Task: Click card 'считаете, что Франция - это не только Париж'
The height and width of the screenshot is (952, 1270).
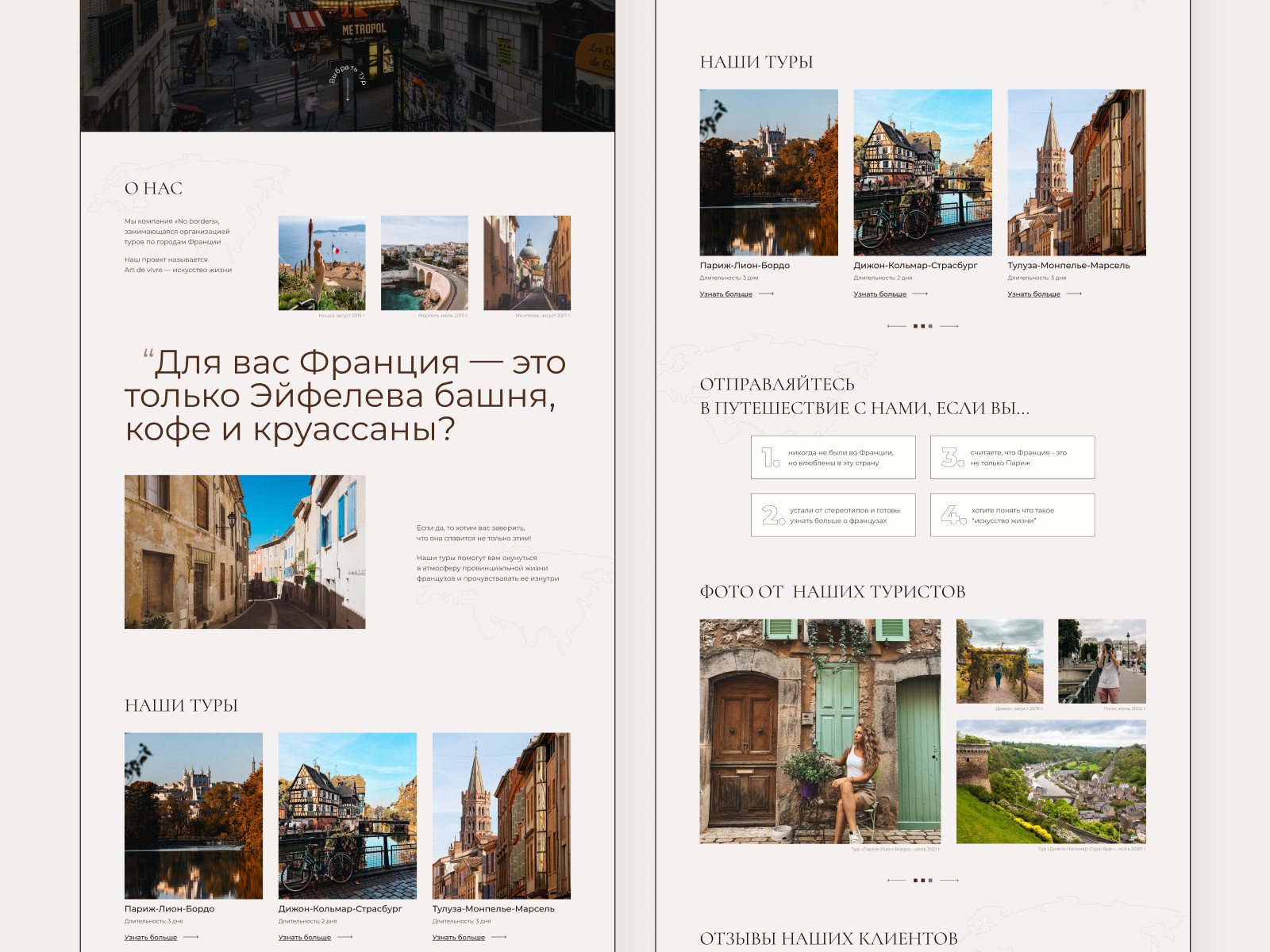Action: pos(1013,457)
